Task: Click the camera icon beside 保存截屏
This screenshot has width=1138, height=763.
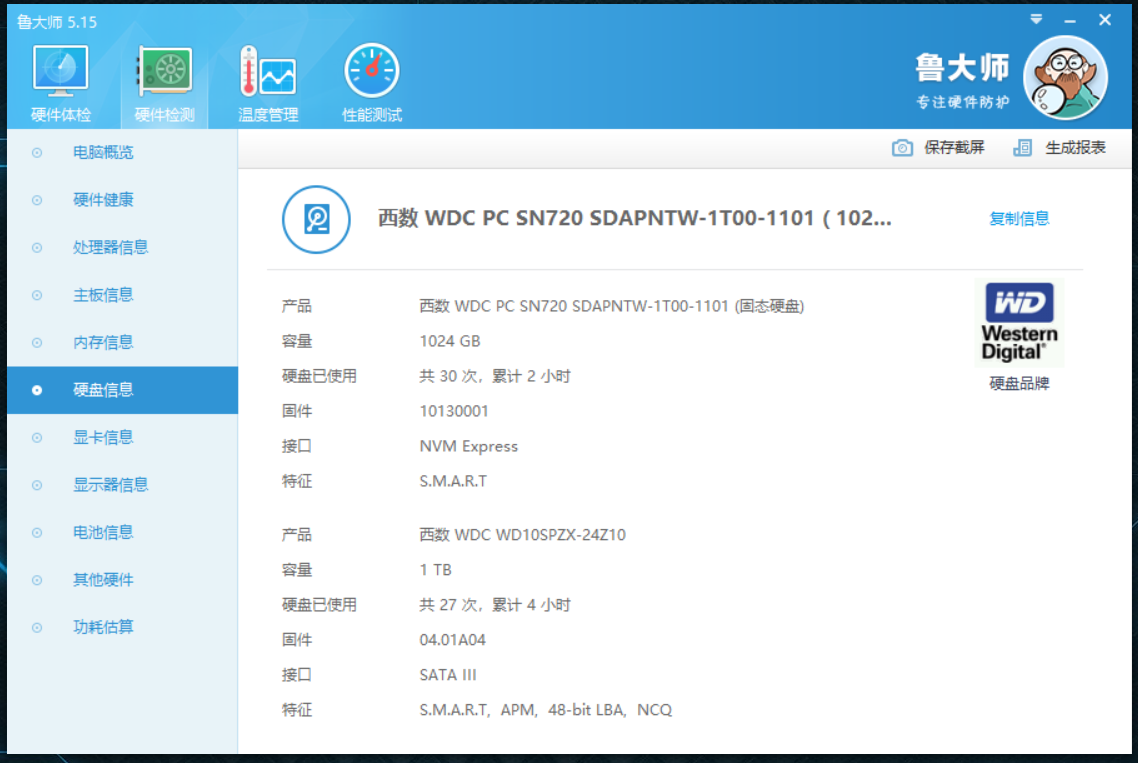Action: click(x=902, y=148)
